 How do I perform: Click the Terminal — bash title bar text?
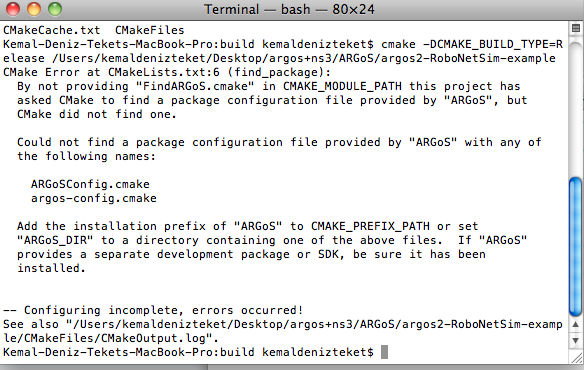point(289,9)
